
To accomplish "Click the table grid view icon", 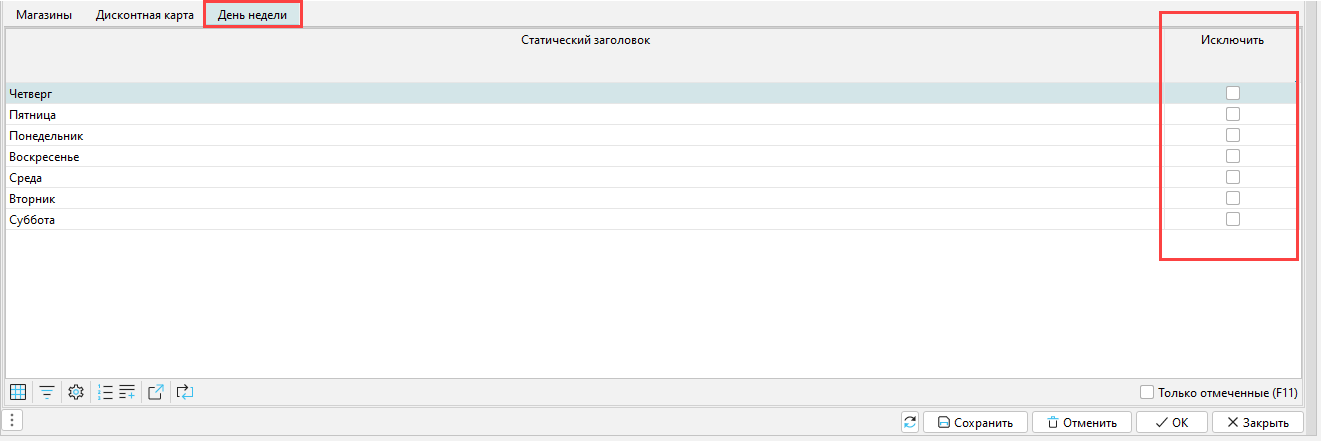I will (18, 392).
